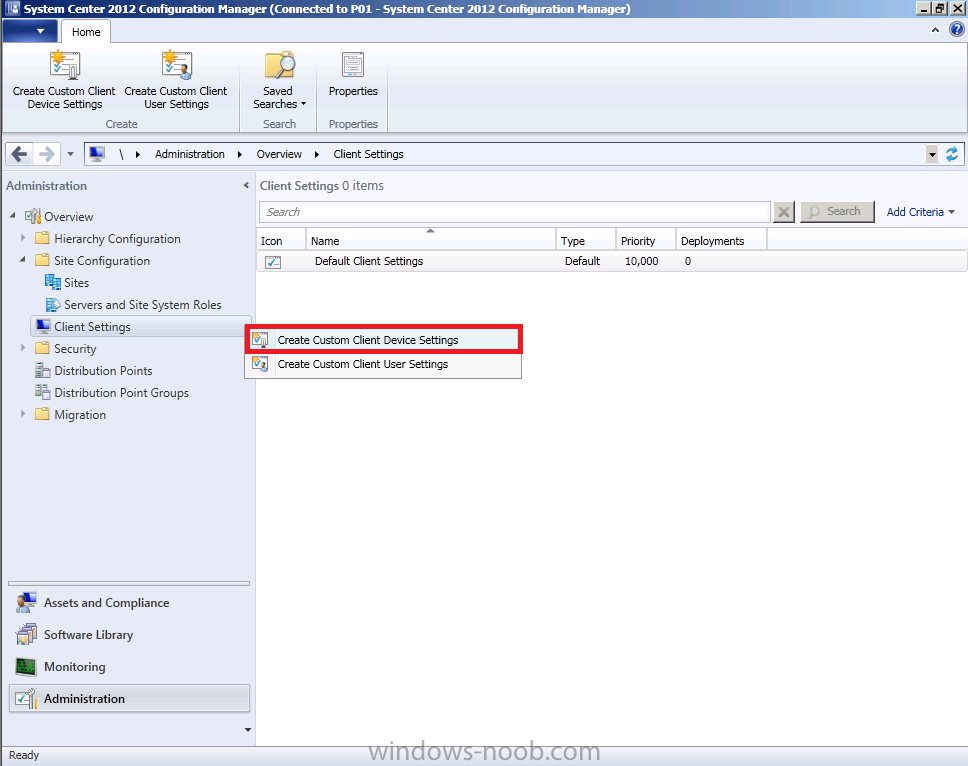Open the address bar history dropdown
This screenshot has height=766, width=968.
[932, 154]
